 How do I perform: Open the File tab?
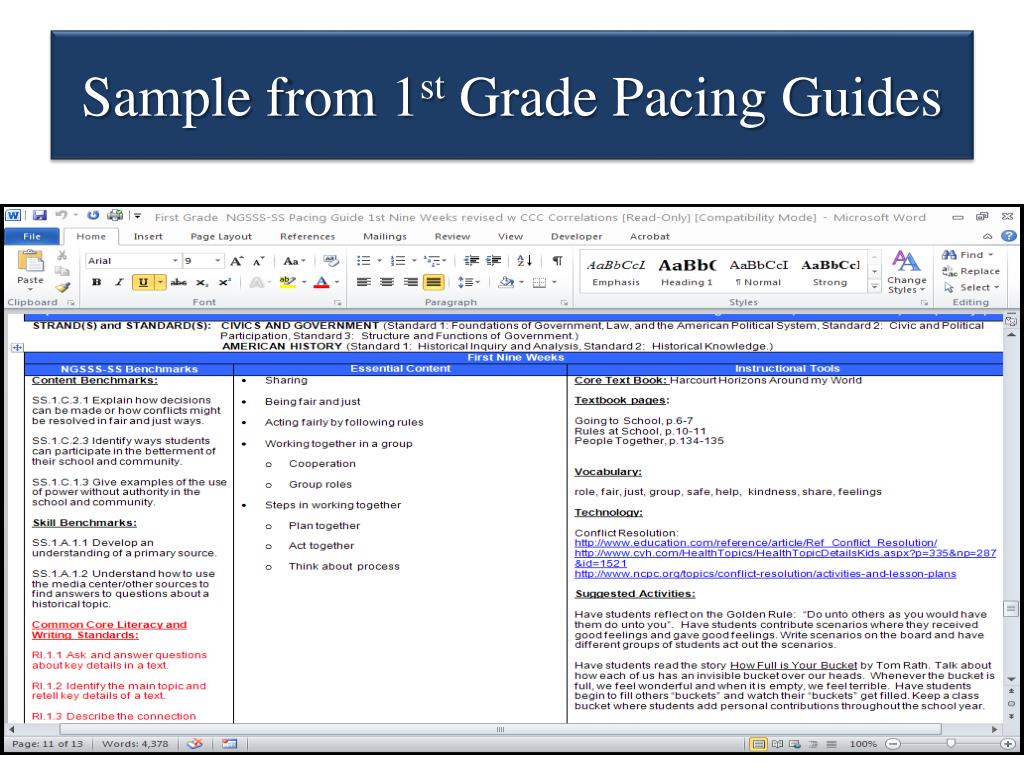coord(31,236)
